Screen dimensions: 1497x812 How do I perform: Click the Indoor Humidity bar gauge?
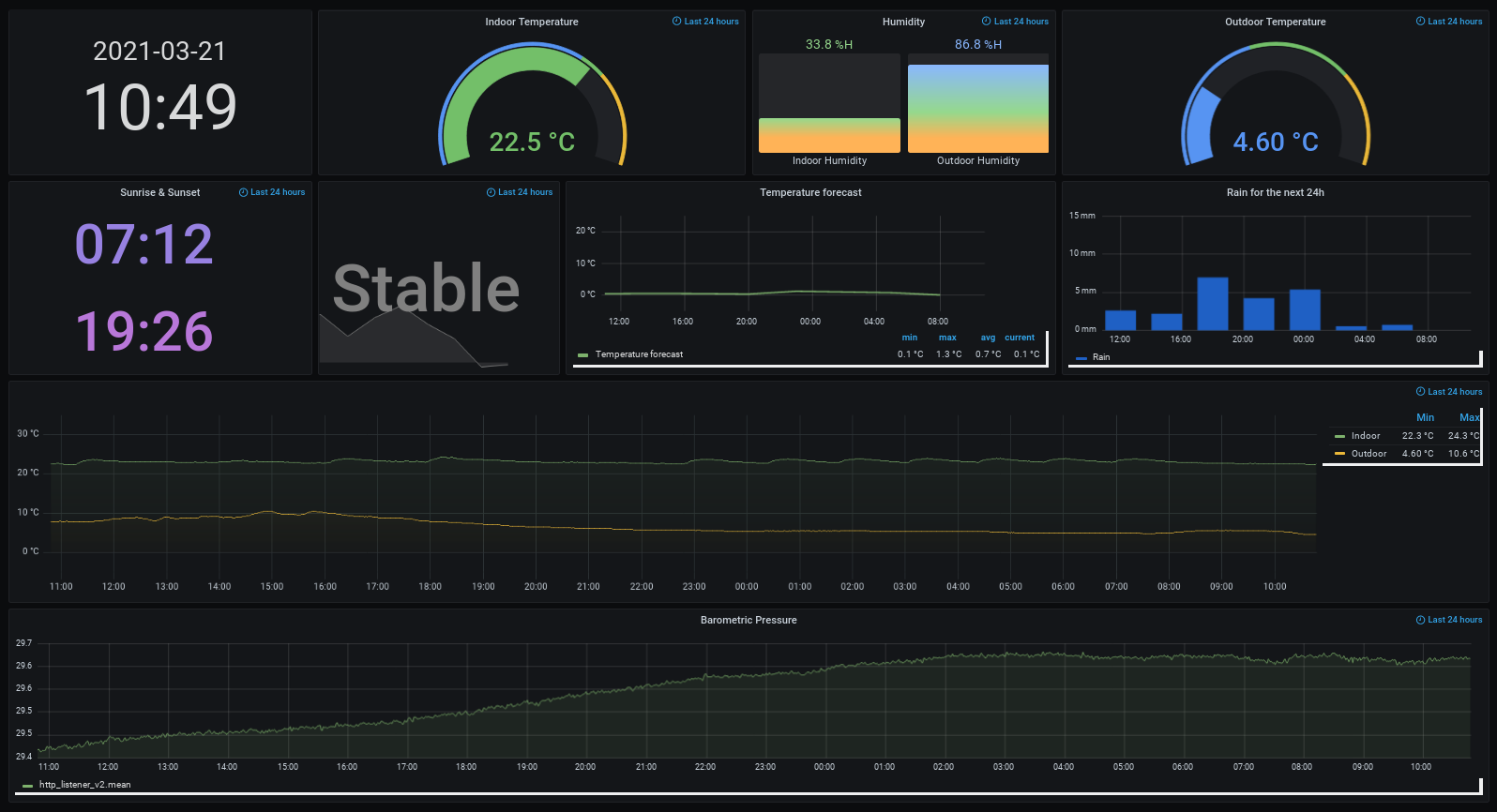click(829, 103)
